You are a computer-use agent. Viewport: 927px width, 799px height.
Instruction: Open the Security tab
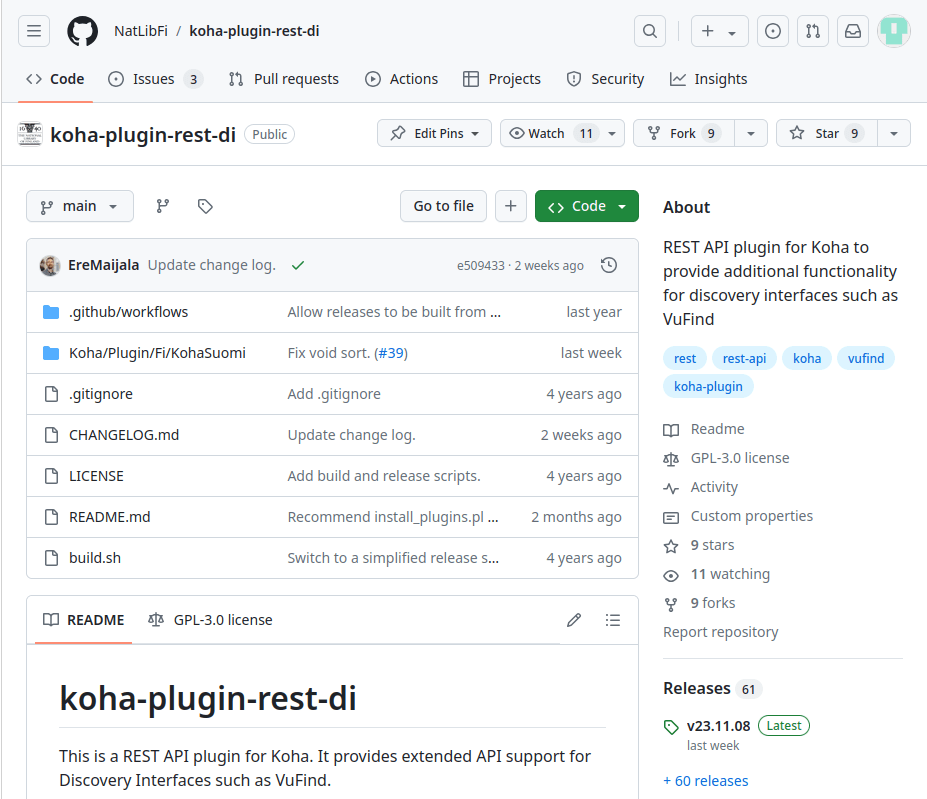click(x=605, y=79)
